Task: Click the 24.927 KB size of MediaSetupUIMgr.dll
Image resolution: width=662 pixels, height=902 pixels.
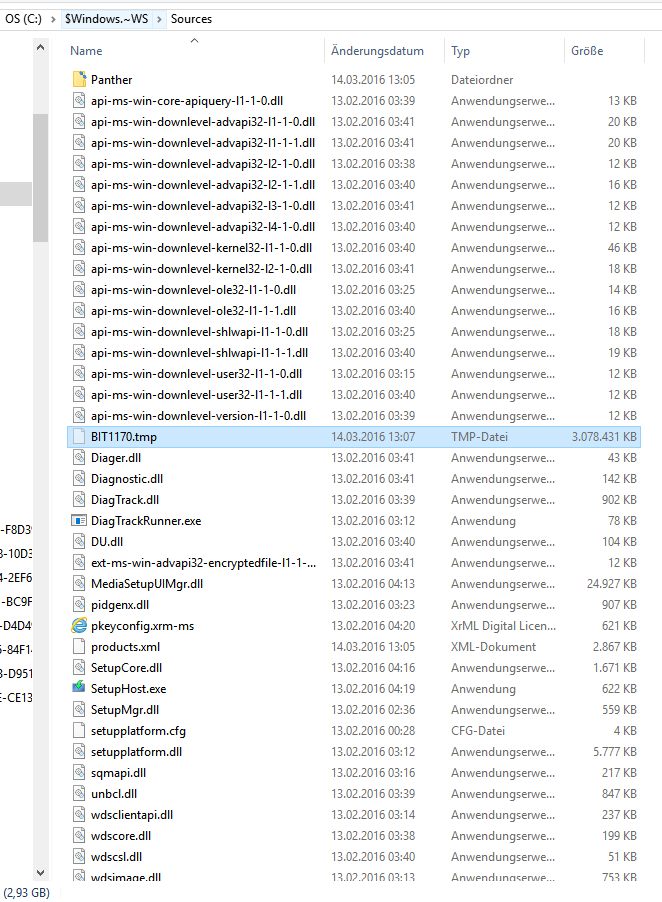Action: tap(611, 584)
